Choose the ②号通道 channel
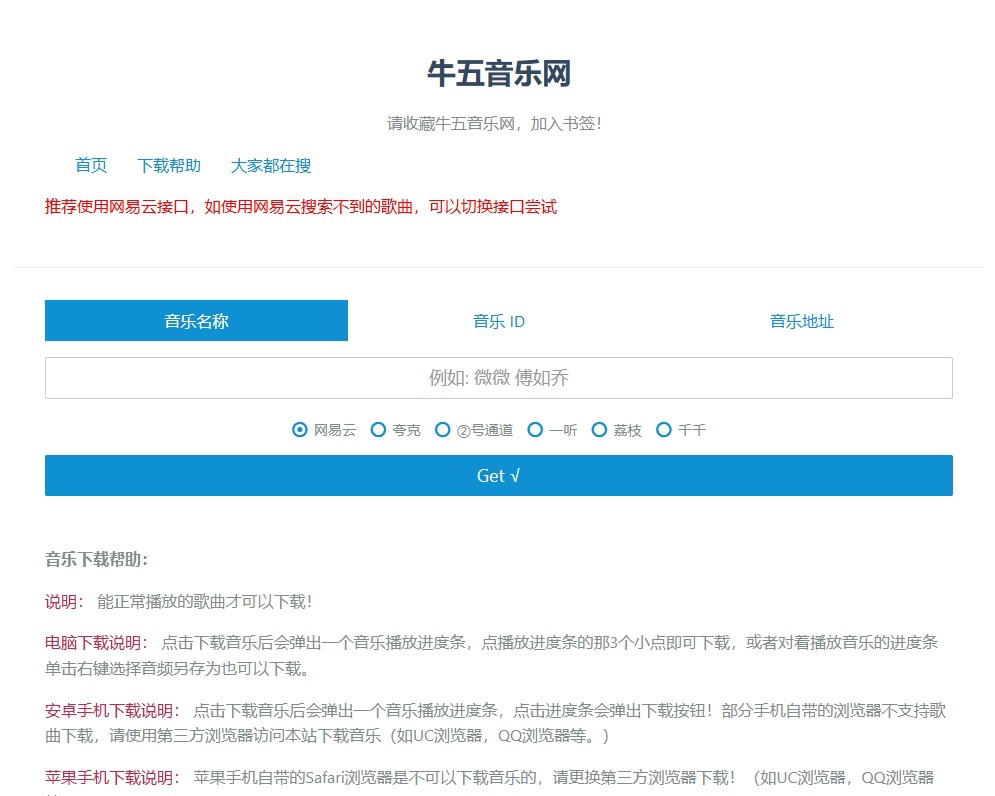Image resolution: width=995 pixels, height=796 pixels. 442,429
